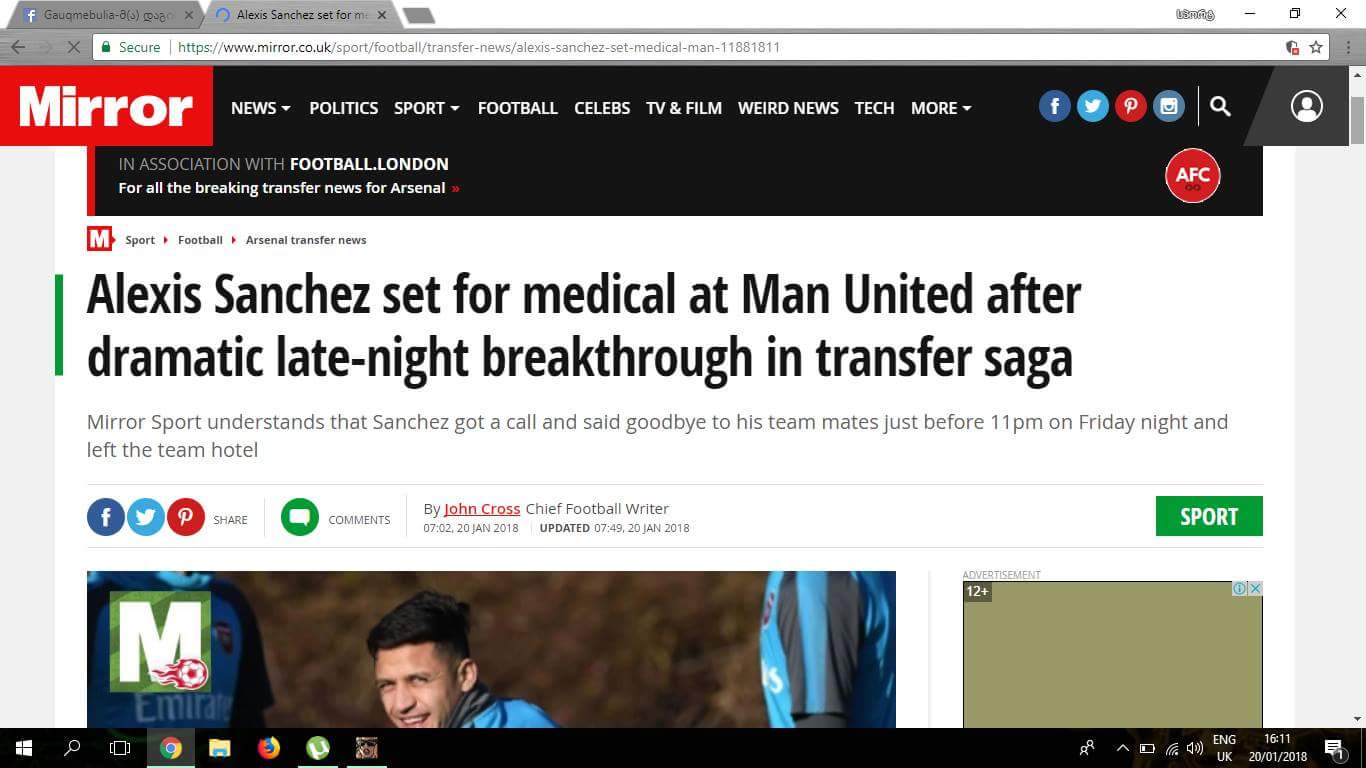The width and height of the screenshot is (1366, 768).
Task: Bookmark this page with star icon
Action: tap(1316, 47)
